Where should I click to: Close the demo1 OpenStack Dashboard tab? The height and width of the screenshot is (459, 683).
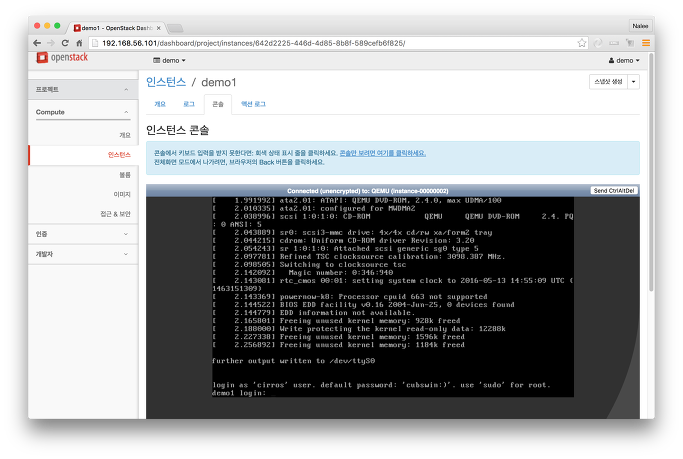click(159, 28)
